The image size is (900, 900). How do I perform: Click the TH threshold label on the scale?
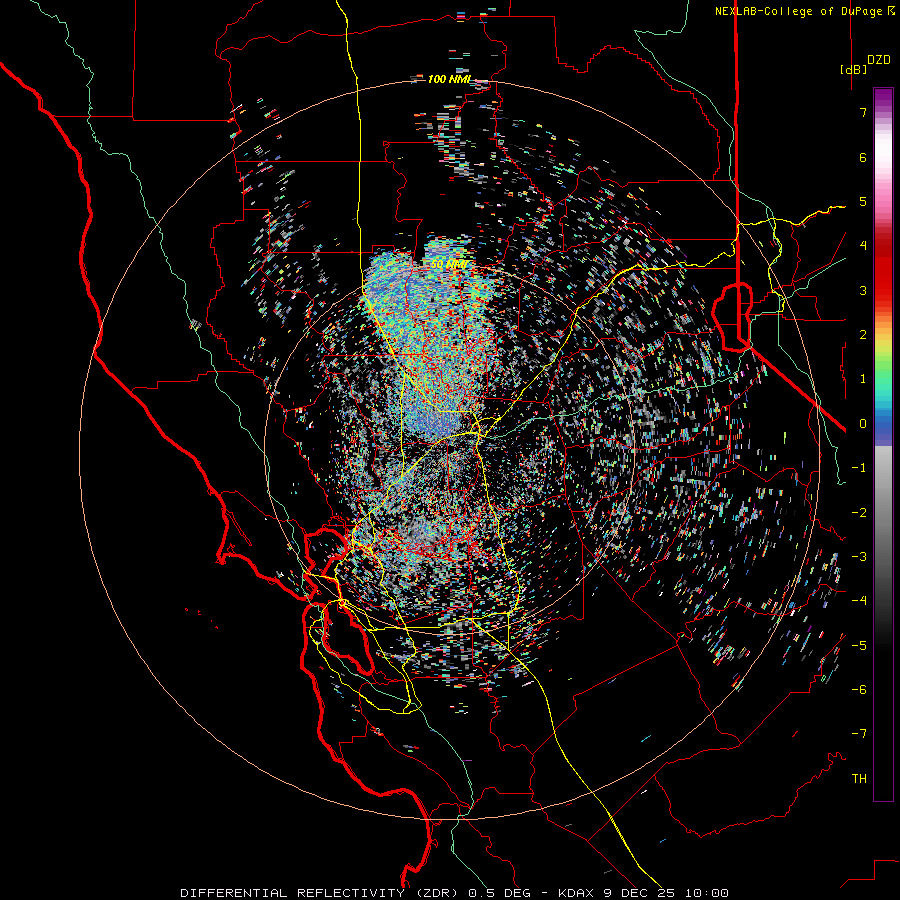click(859, 779)
